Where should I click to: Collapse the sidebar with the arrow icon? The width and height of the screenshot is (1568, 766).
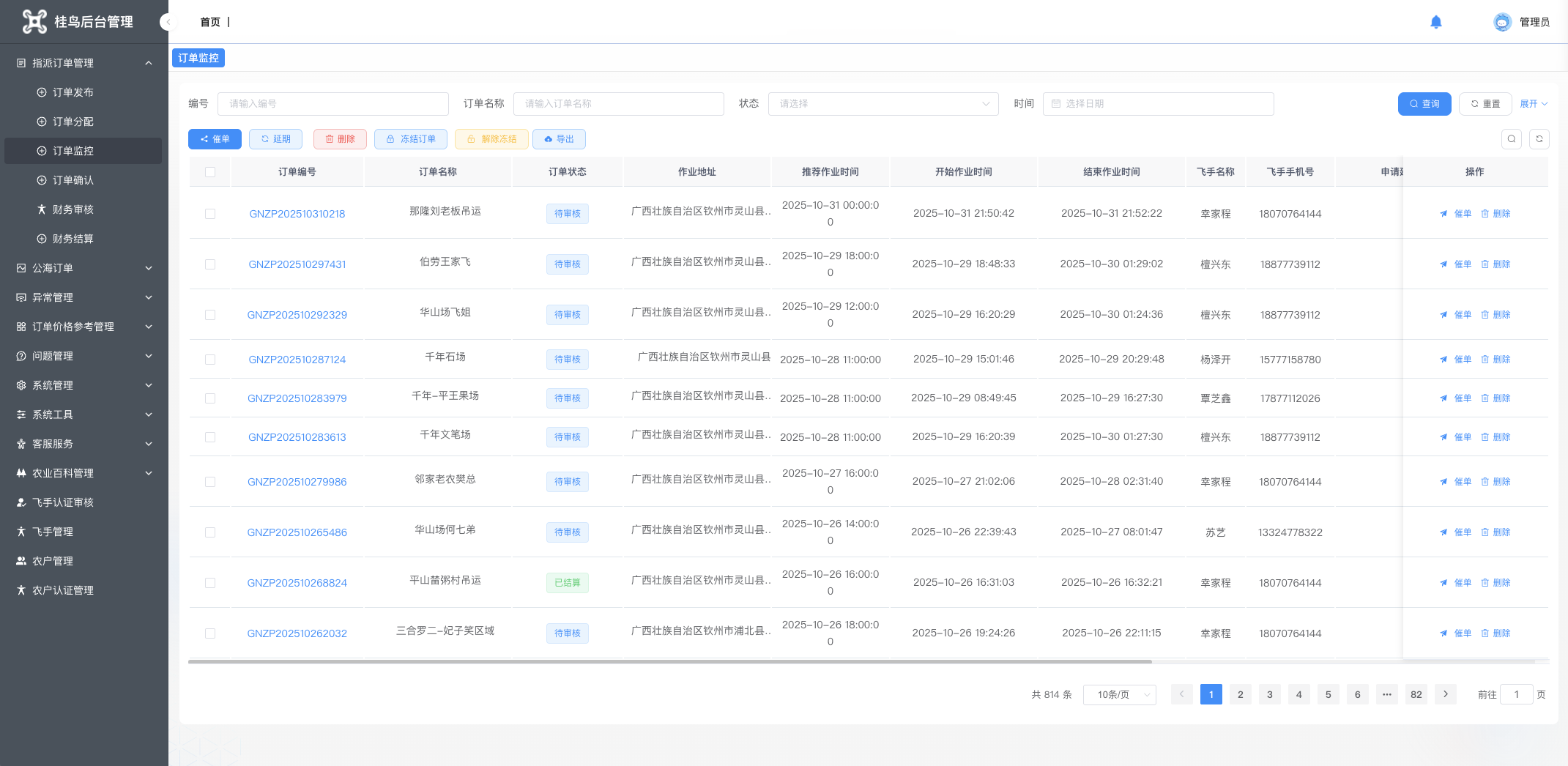[x=168, y=22]
